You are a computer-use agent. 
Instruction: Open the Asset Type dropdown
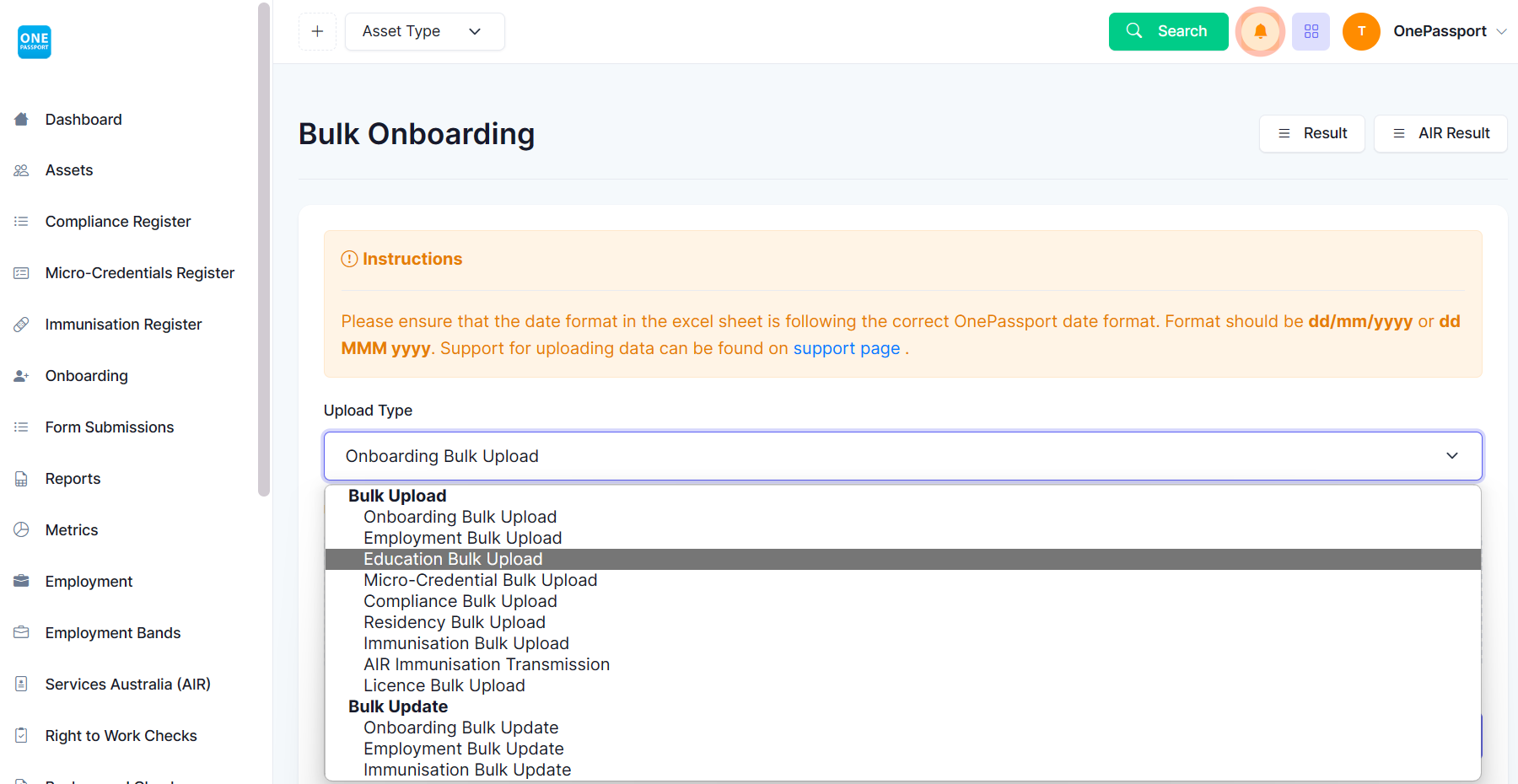[x=424, y=31]
